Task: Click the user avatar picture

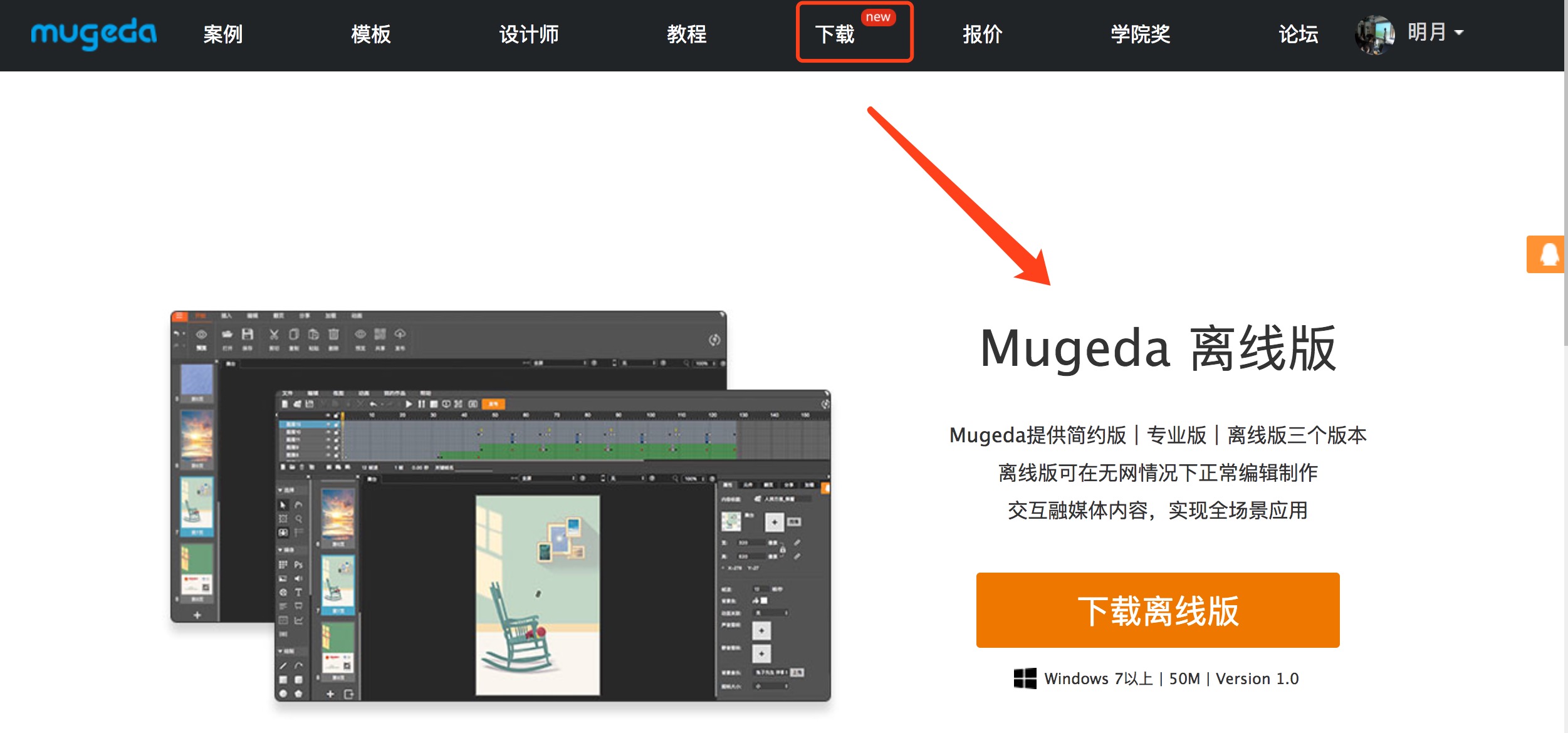Action: tap(1375, 34)
